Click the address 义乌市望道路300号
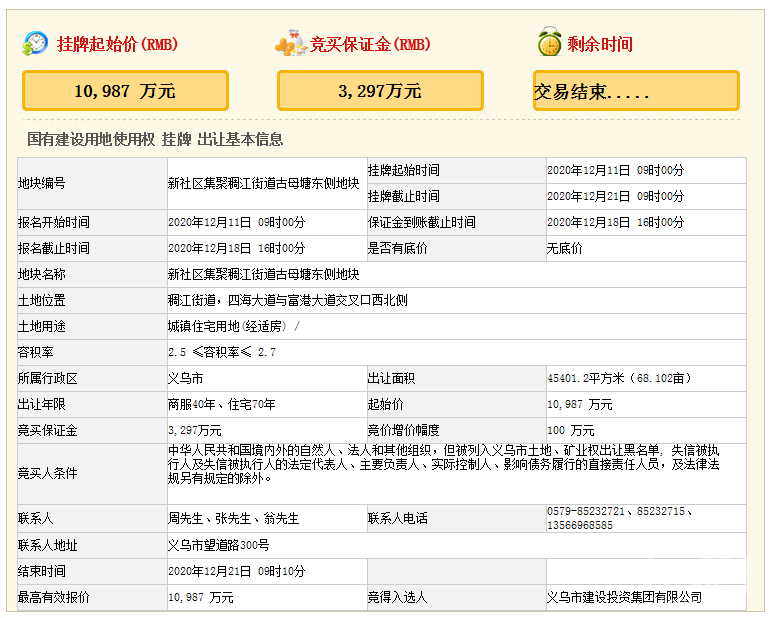This screenshot has width=770, height=618. click(218, 545)
